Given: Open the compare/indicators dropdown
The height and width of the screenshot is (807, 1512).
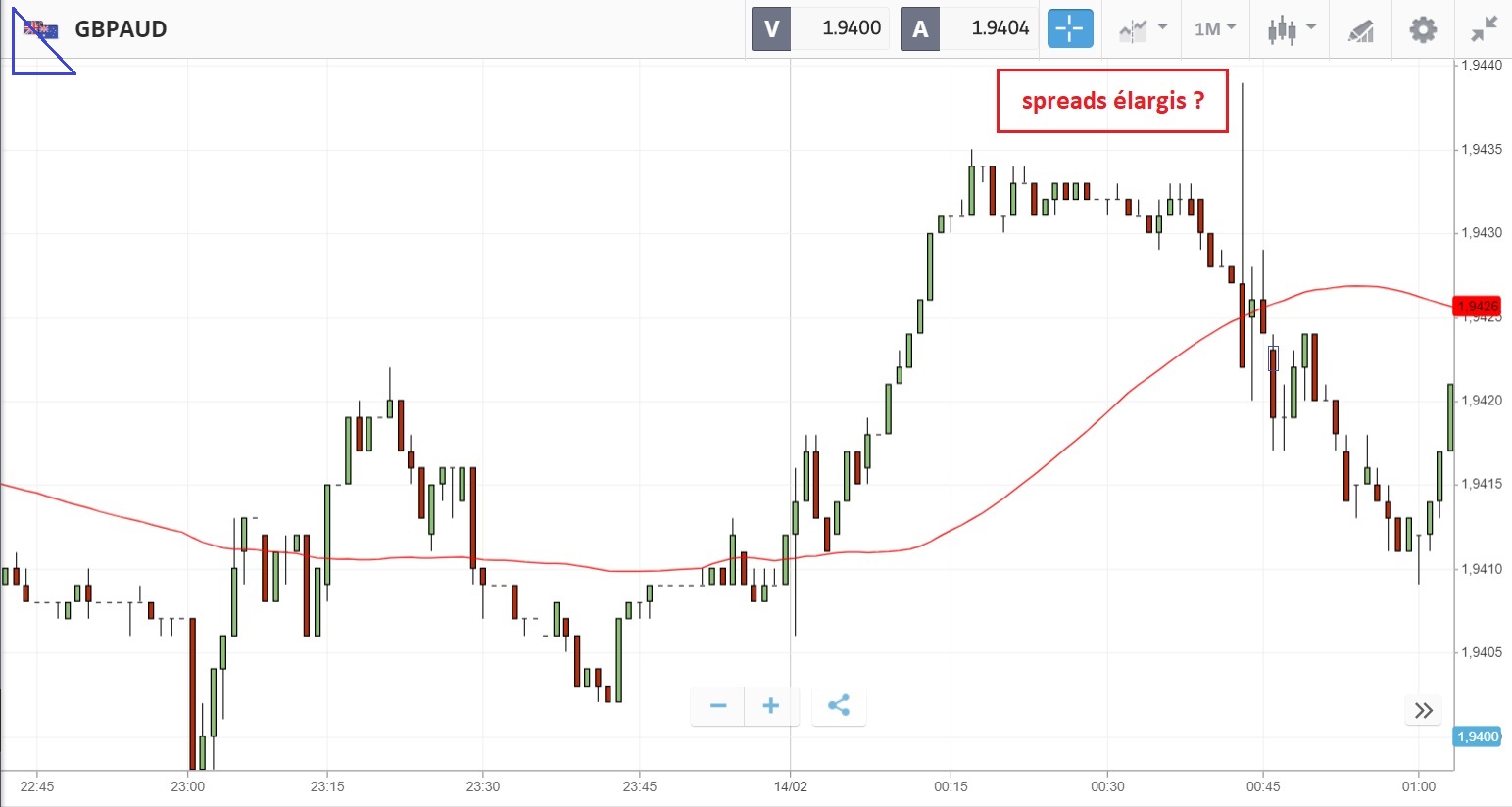Looking at the screenshot, I should click(1143, 29).
